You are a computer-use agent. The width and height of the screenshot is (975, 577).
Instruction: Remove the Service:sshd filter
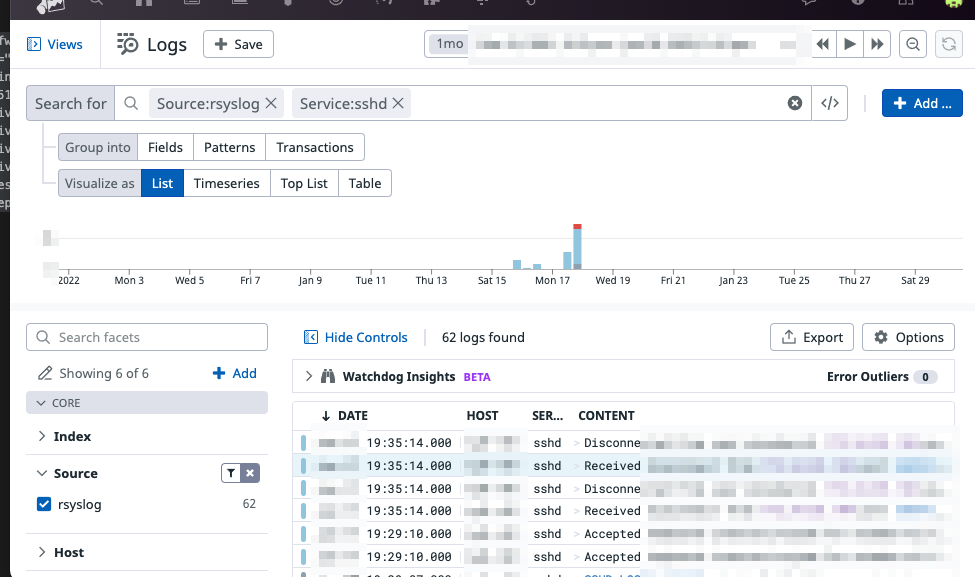click(398, 103)
